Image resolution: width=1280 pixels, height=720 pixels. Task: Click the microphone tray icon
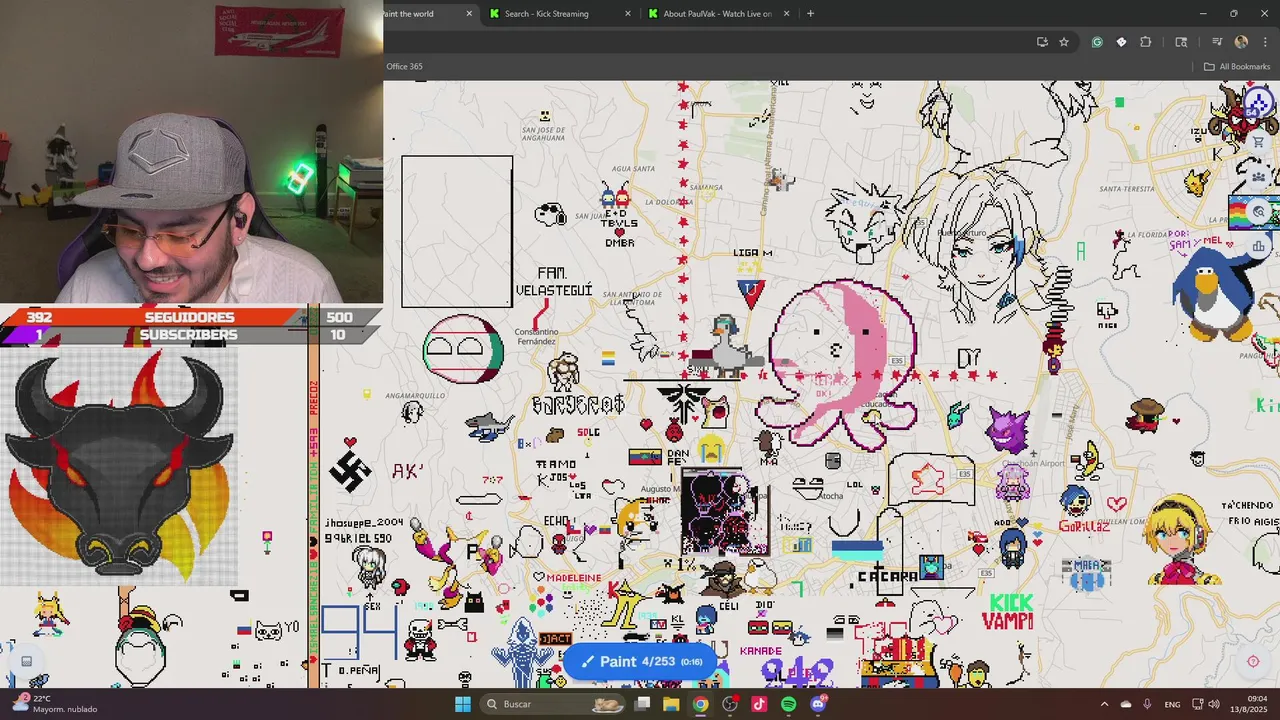[1147, 704]
